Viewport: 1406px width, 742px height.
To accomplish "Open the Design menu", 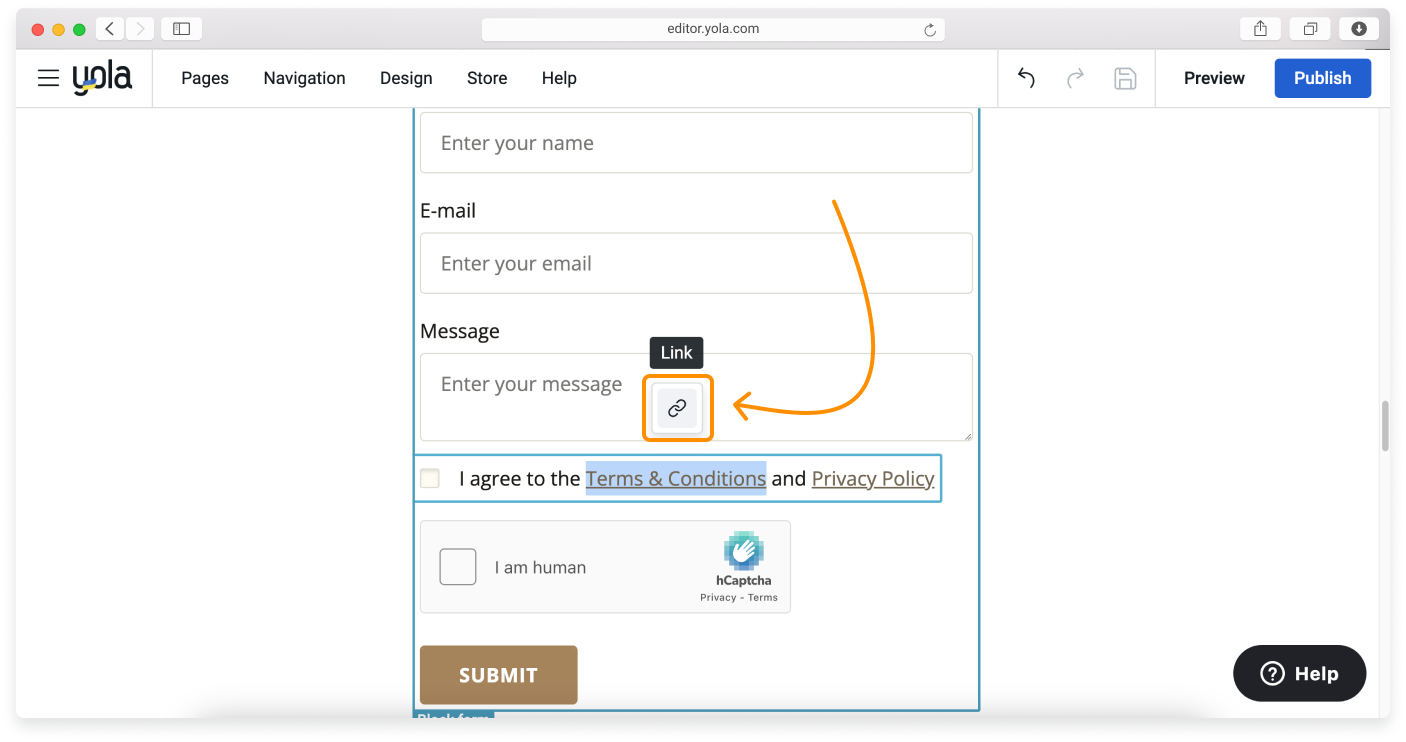I will point(406,78).
